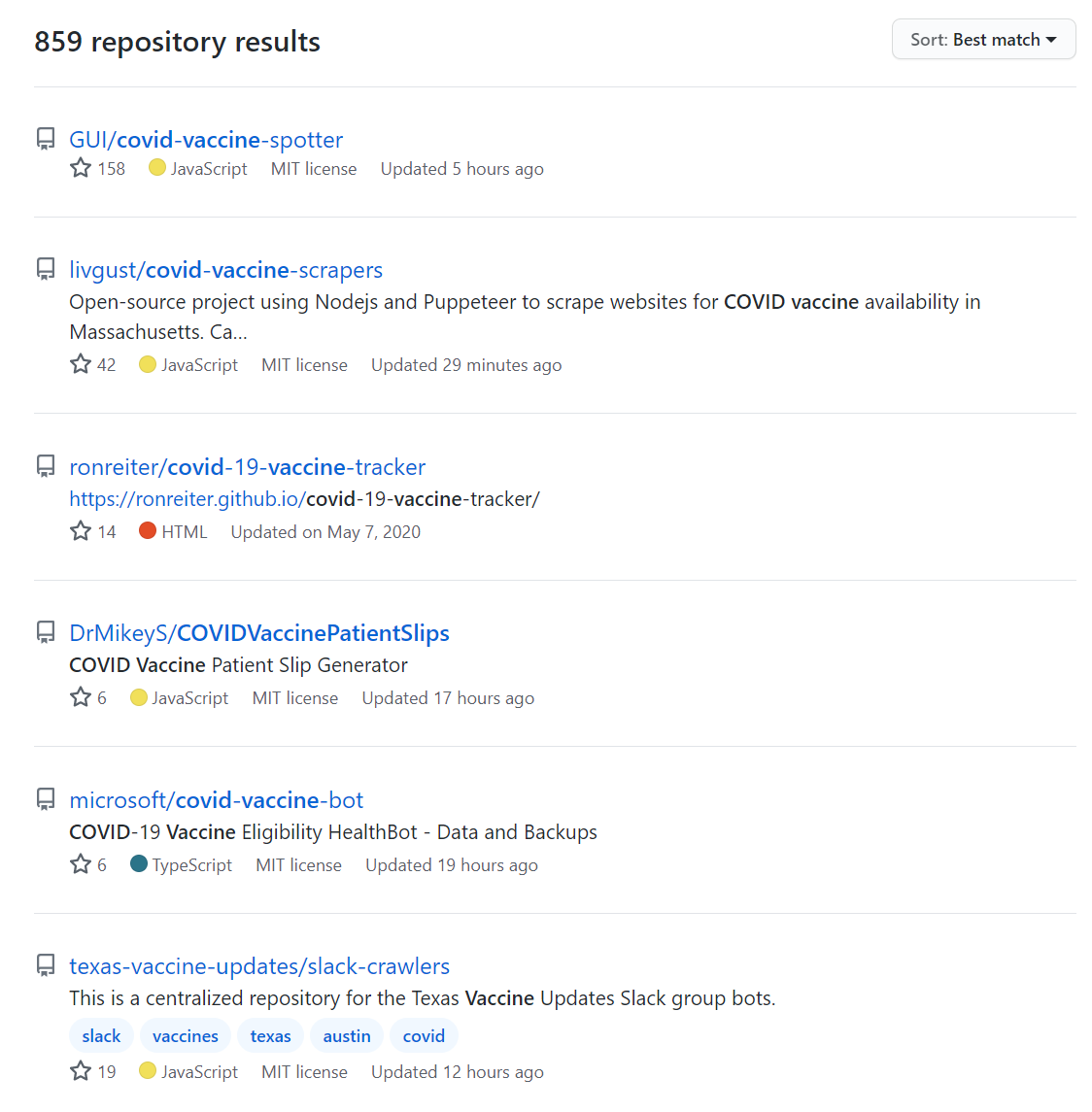
Task: Open the ronreiter/covid-19-vaccine-tracker repository link
Action: [x=247, y=467]
